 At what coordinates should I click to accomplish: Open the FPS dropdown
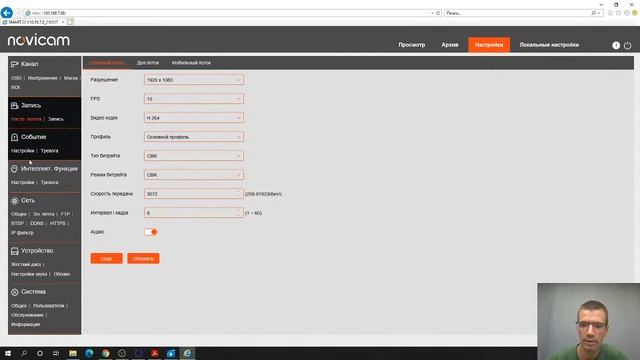194,99
